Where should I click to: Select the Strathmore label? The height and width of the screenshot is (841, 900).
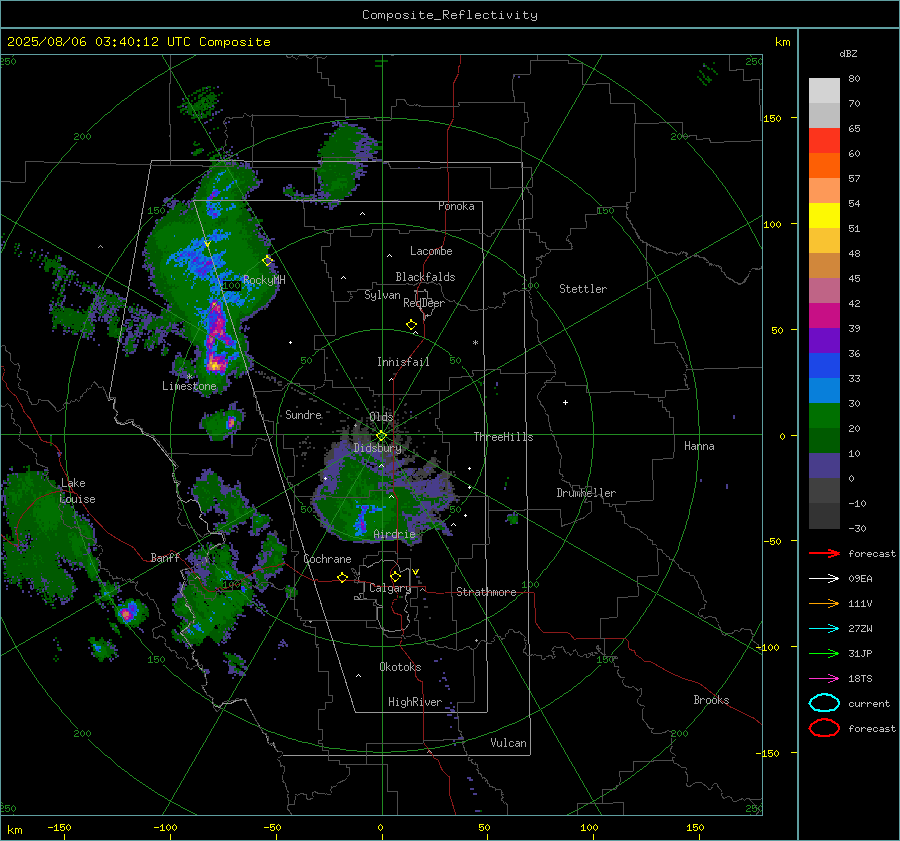point(486,592)
